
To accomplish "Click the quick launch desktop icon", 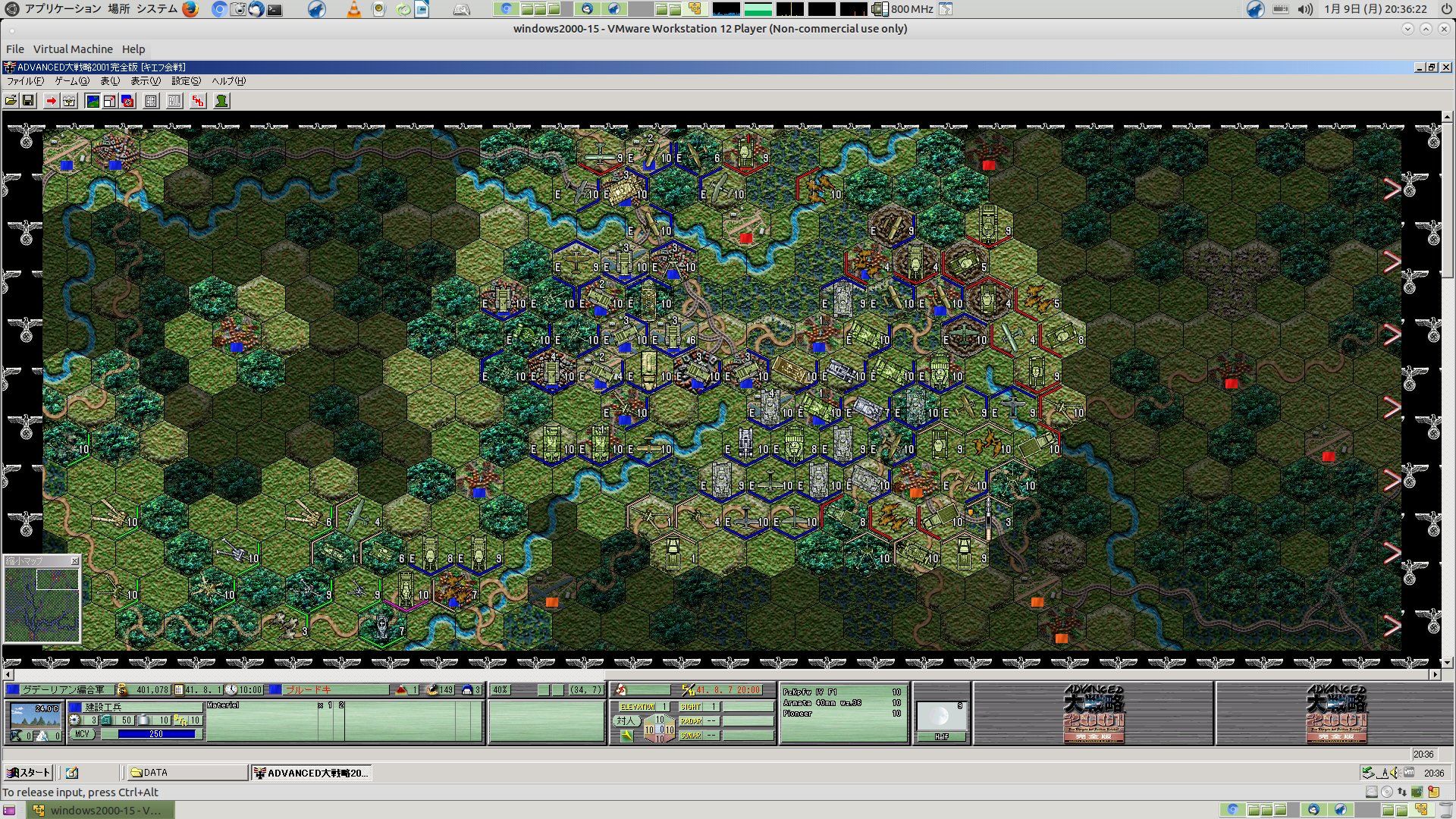I will 72,773.
